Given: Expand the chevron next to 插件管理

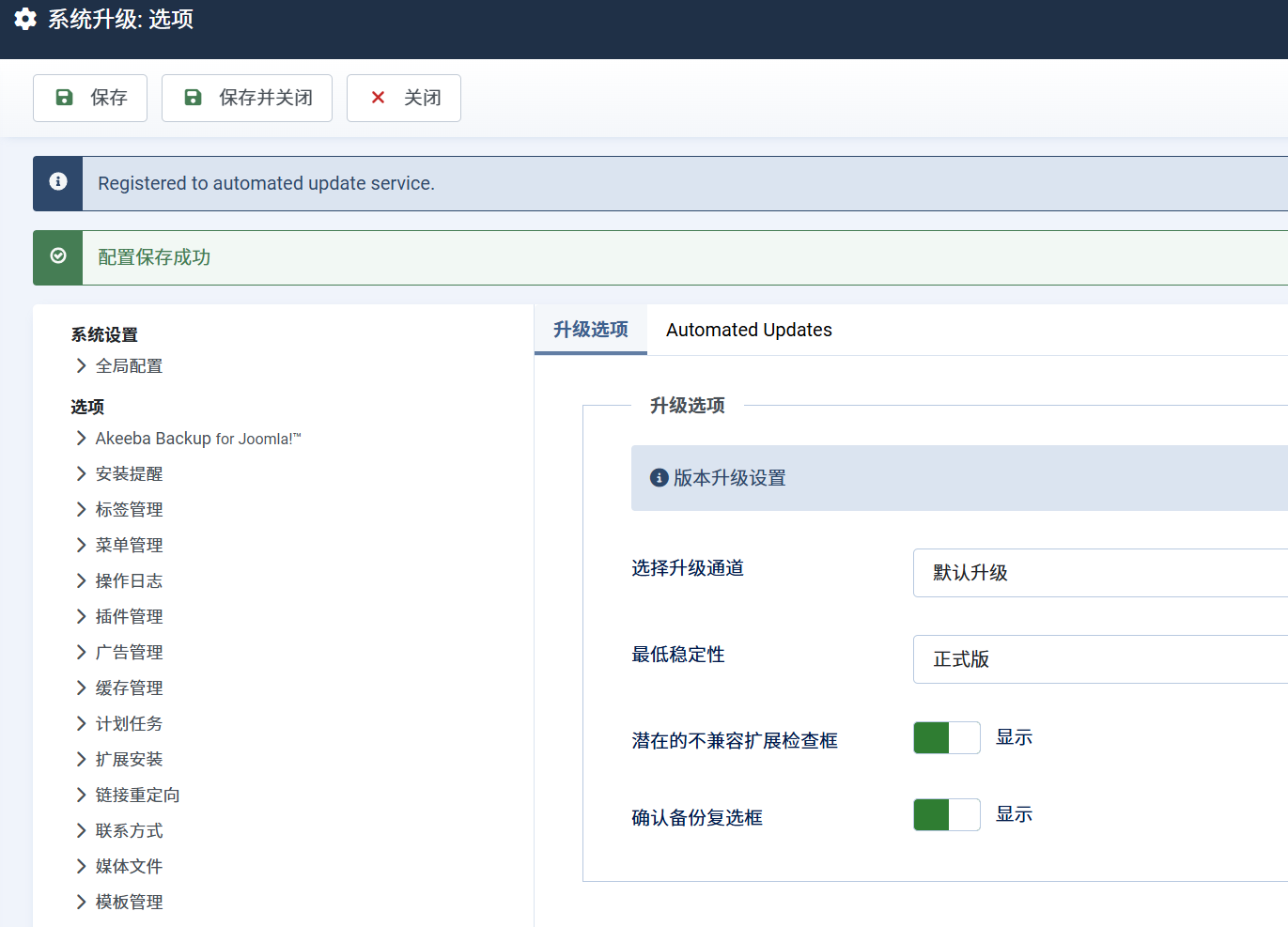Looking at the screenshot, I should pyautogui.click(x=82, y=616).
